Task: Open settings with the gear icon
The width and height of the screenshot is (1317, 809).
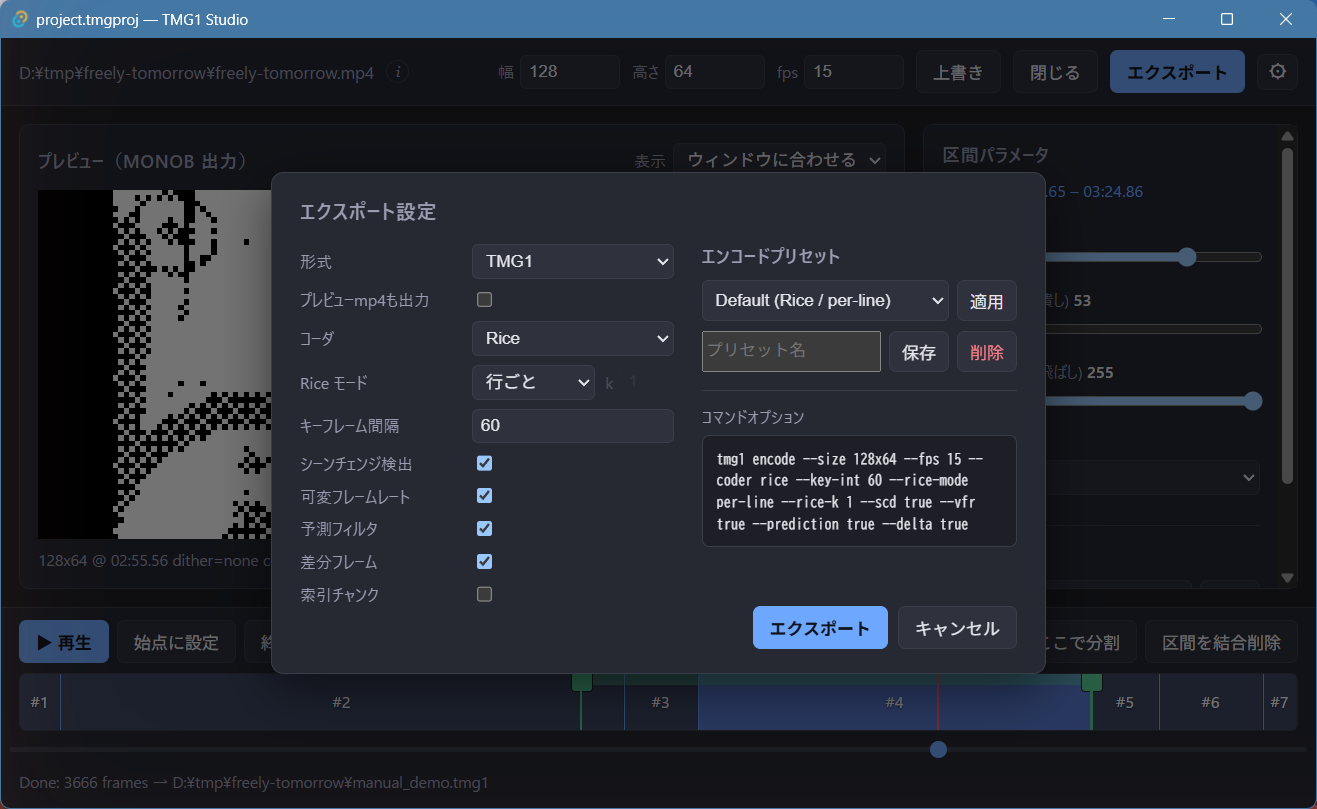Action: pos(1277,72)
